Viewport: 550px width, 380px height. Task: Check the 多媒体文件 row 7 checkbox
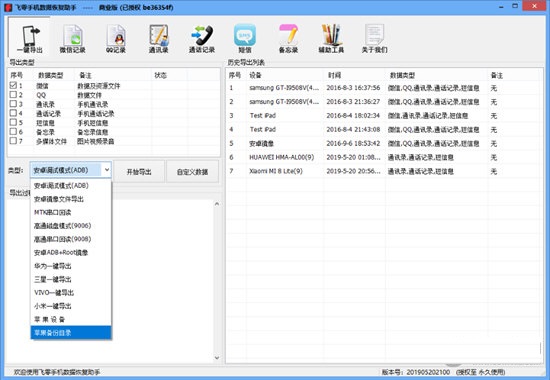pyautogui.click(x=13, y=141)
